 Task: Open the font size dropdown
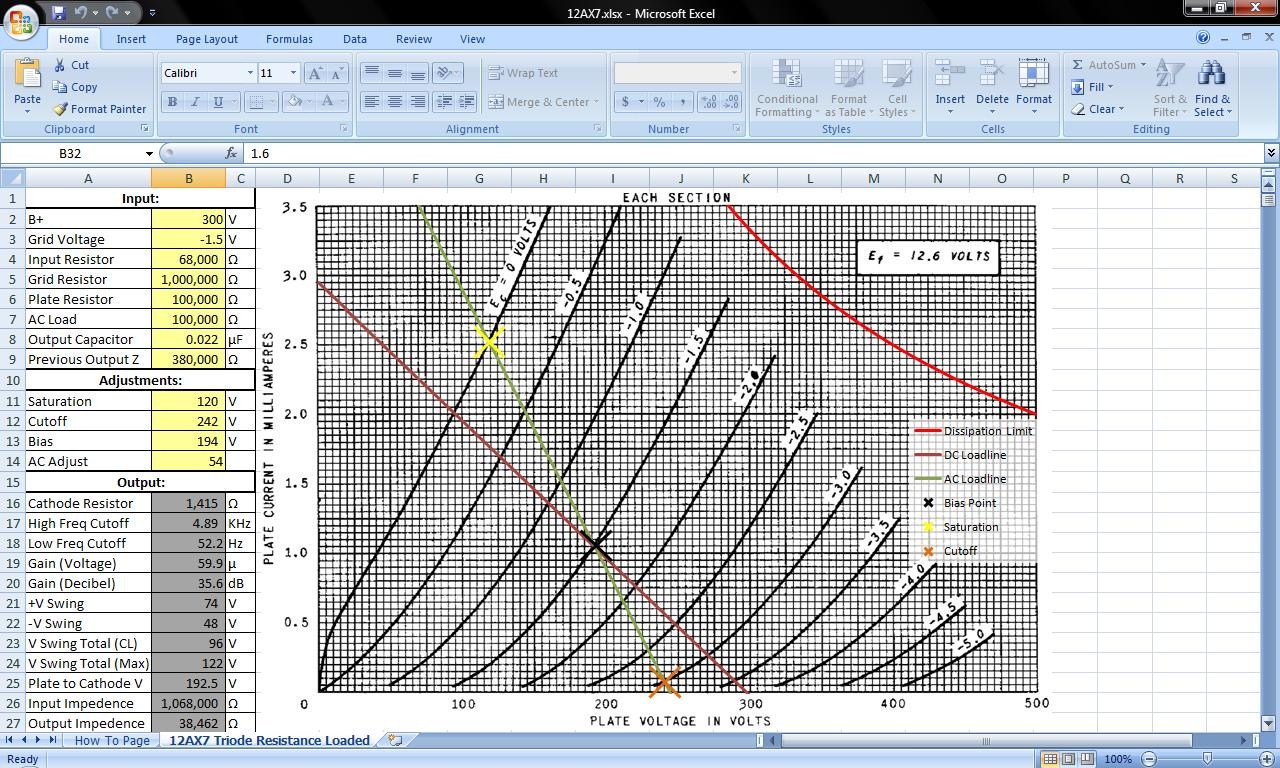293,73
